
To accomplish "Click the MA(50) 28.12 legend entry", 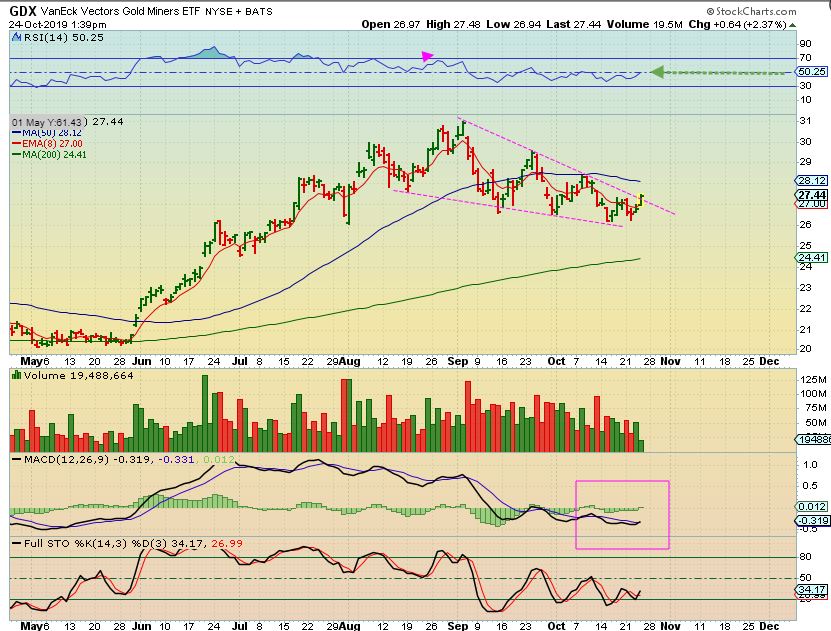I will click(x=52, y=132).
